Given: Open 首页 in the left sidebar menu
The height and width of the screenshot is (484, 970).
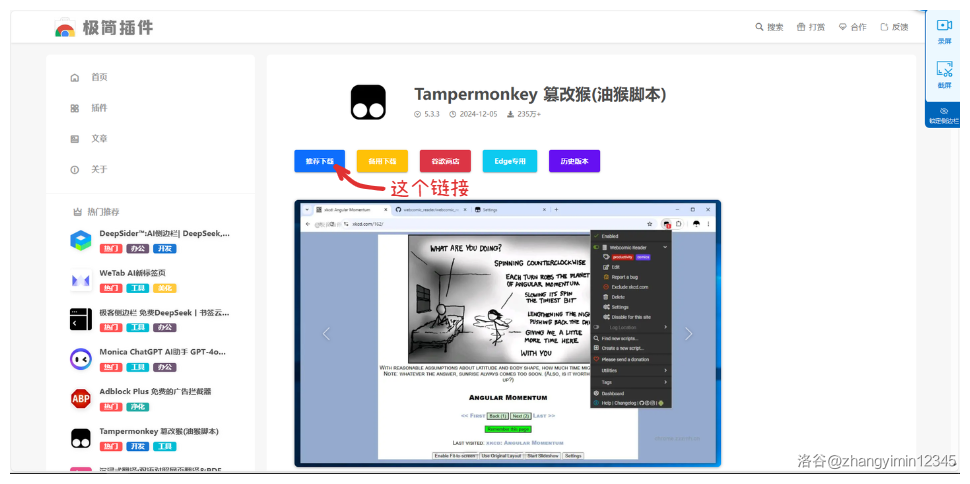Looking at the screenshot, I should (x=98, y=77).
